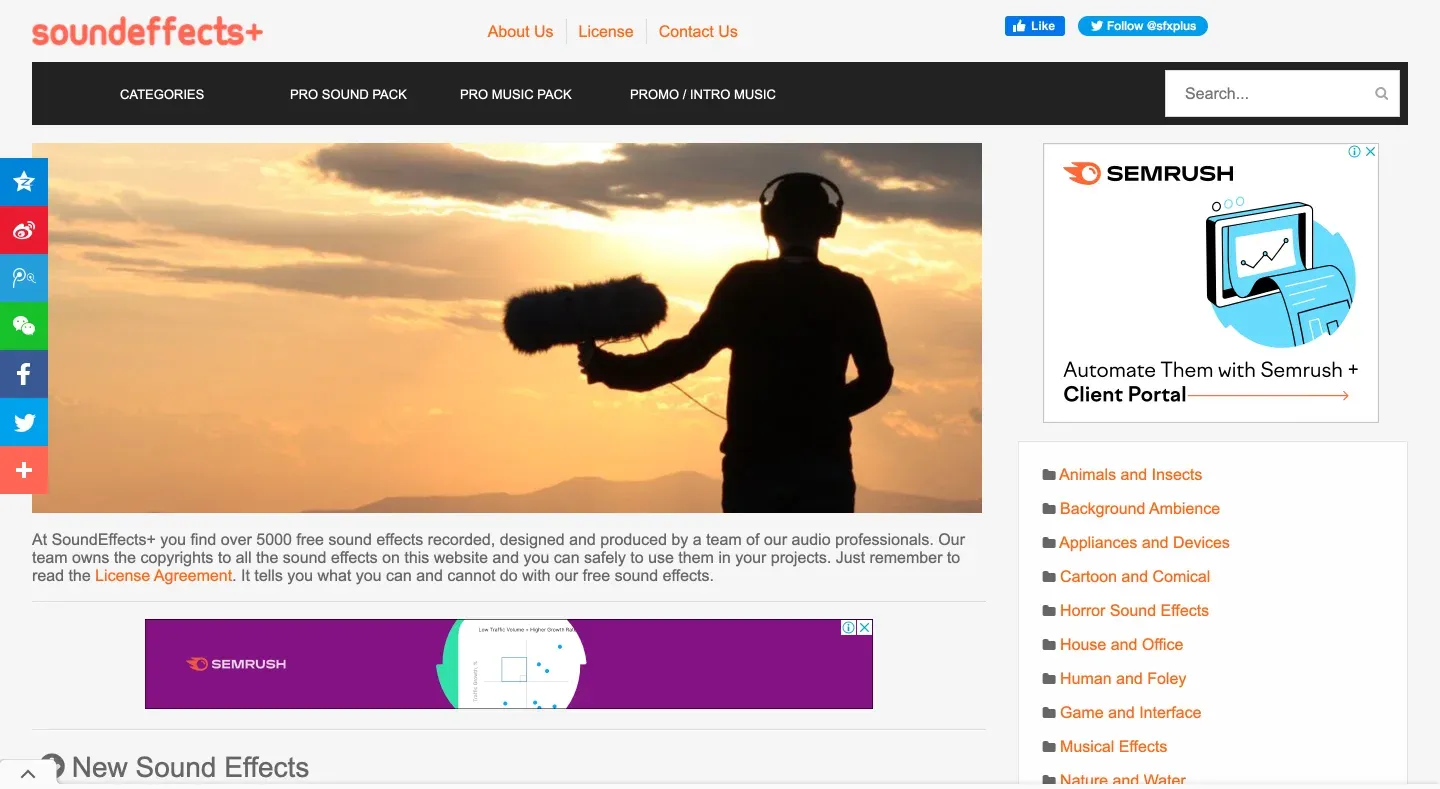This screenshot has height=789, width=1440.
Task: Open the Animals and Insects category
Action: coord(1130,475)
